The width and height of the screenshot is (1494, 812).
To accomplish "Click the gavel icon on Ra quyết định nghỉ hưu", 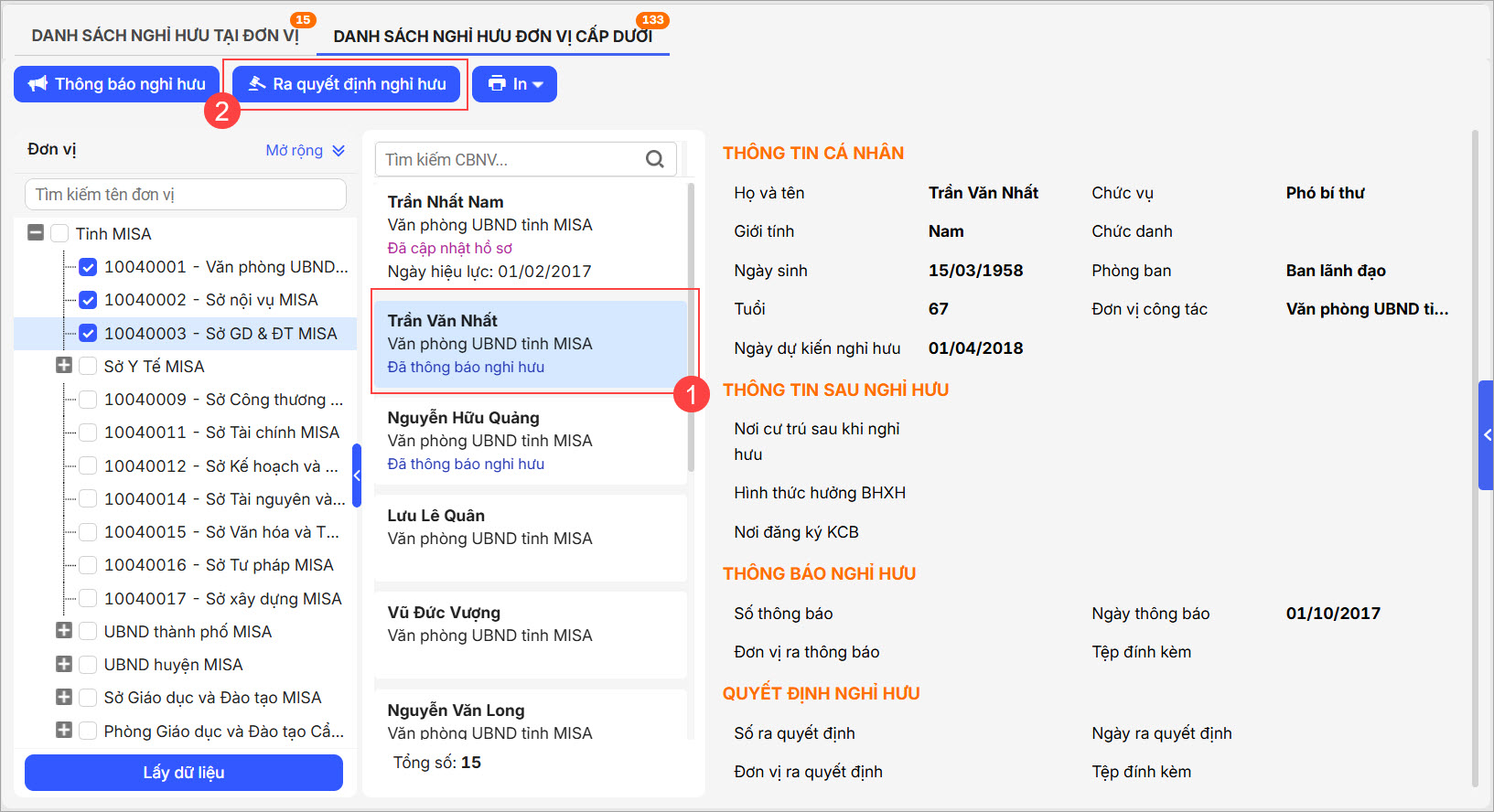I will (x=257, y=84).
